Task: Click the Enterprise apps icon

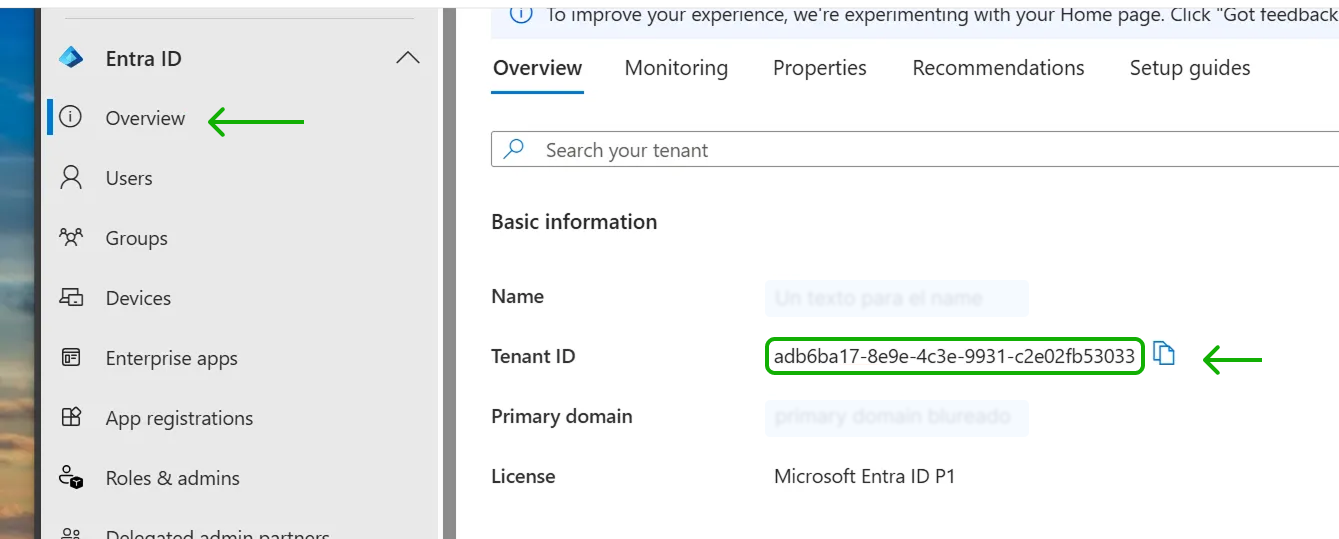Action: (71, 358)
